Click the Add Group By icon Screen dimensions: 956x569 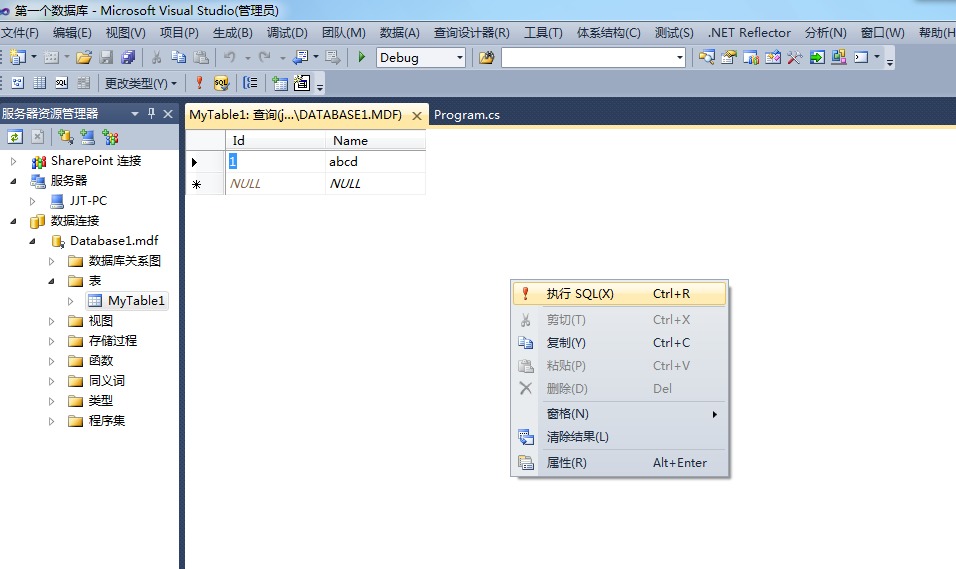pyautogui.click(x=251, y=83)
